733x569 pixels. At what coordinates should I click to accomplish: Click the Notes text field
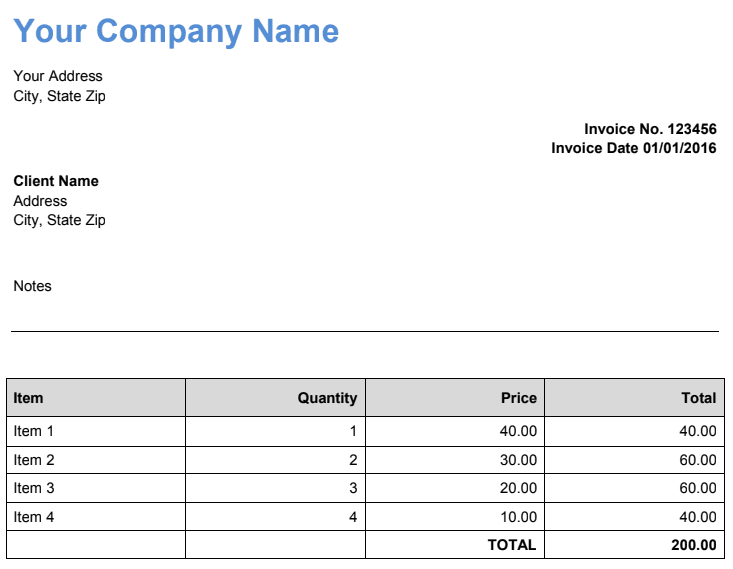pyautogui.click(x=32, y=286)
